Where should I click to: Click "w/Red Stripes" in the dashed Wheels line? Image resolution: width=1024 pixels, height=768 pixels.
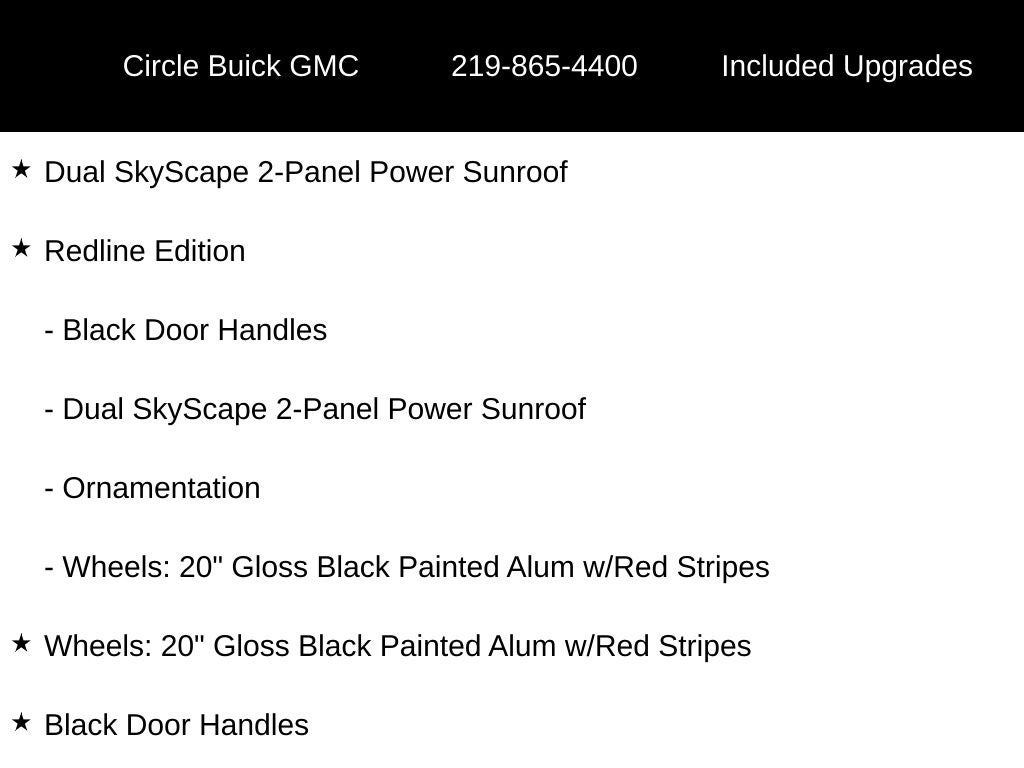[x=676, y=568]
